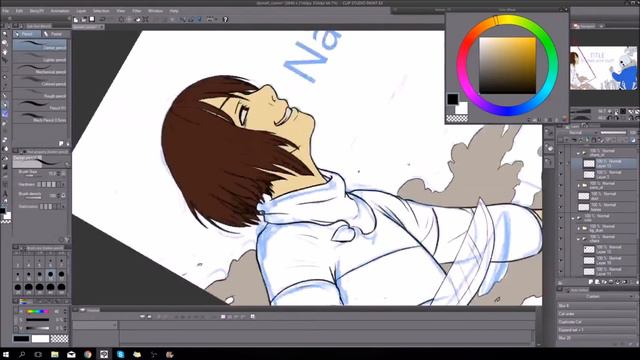
Task: Click the Scale/Rotate transform toolbar icon
Action: point(146,19)
